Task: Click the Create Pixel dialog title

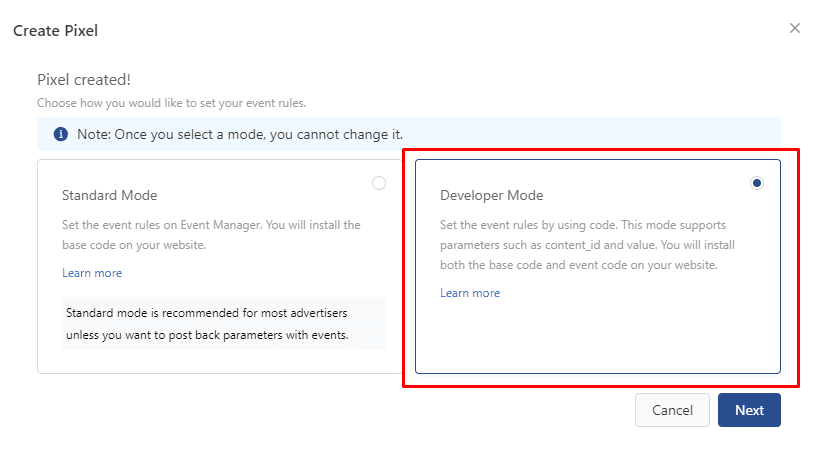Action: pyautogui.click(x=55, y=31)
